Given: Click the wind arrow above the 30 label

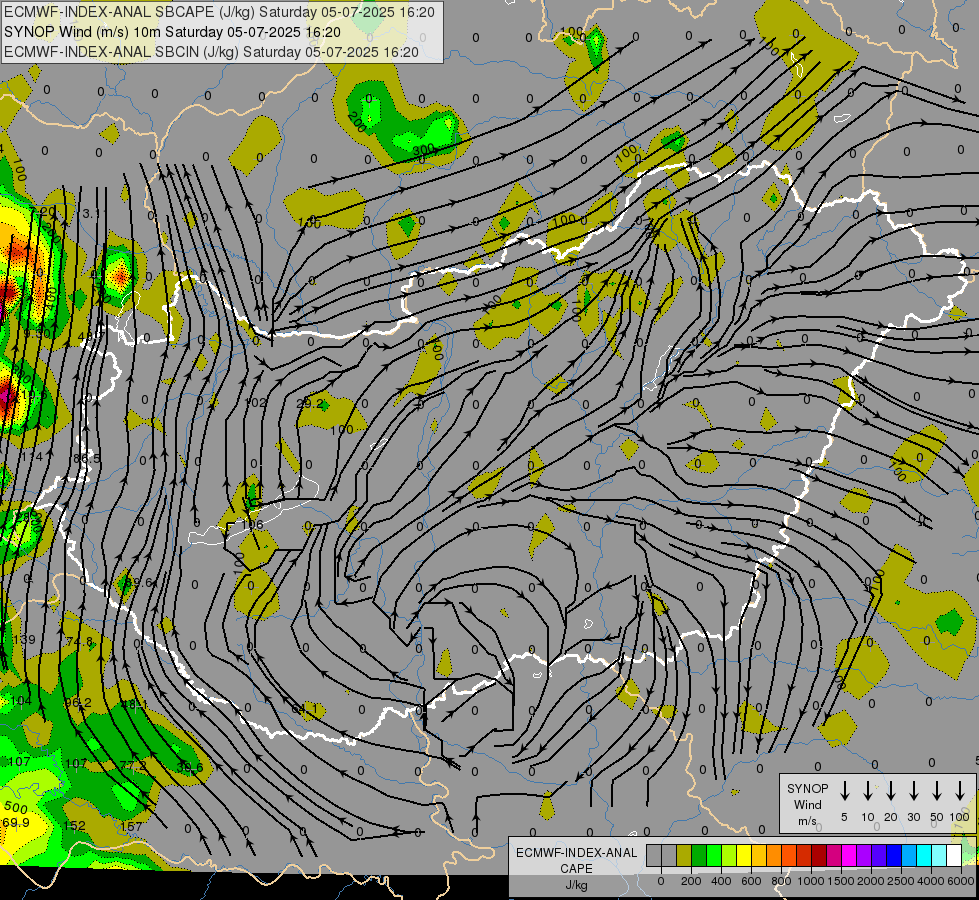Looking at the screenshot, I should point(913,791).
